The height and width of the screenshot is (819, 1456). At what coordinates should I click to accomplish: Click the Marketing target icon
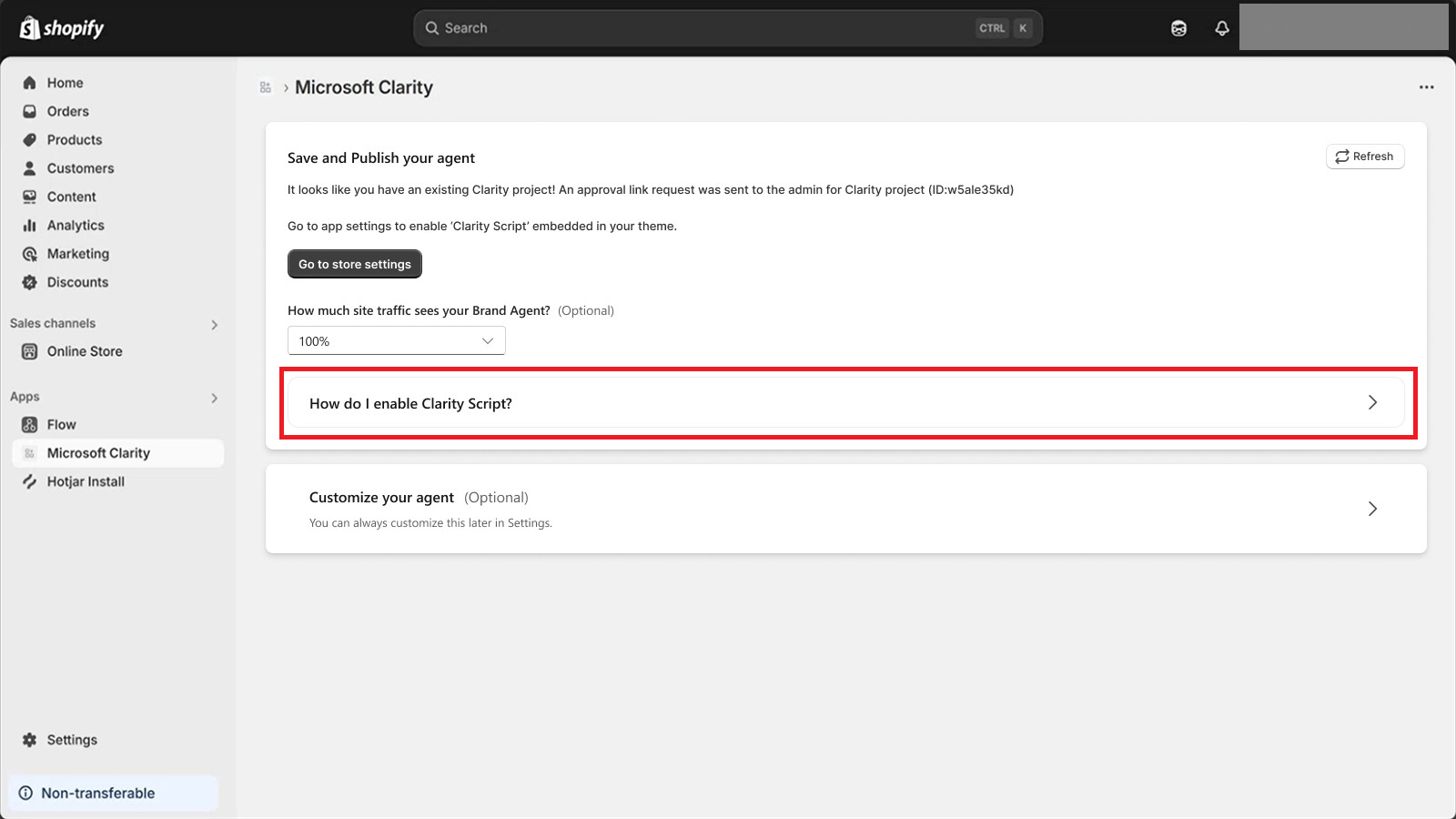click(29, 254)
